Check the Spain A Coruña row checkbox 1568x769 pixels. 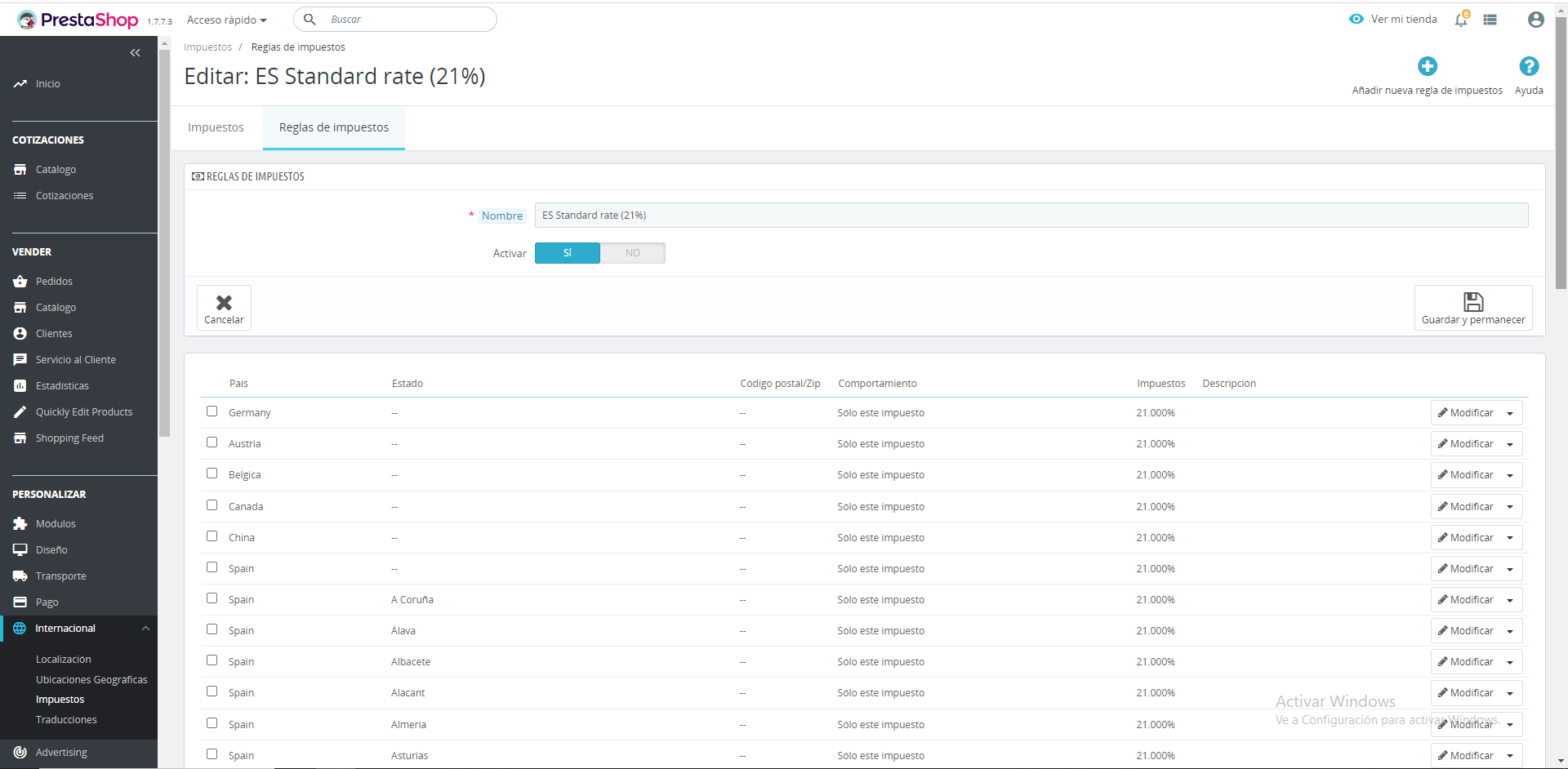[212, 598]
